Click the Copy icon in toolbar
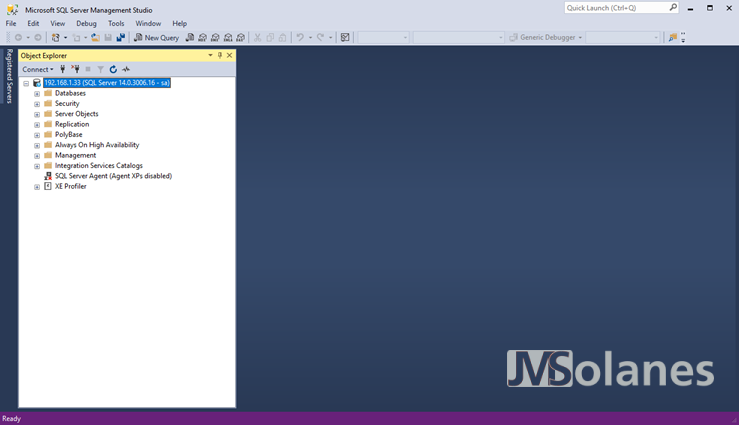740x425 pixels. point(270,38)
